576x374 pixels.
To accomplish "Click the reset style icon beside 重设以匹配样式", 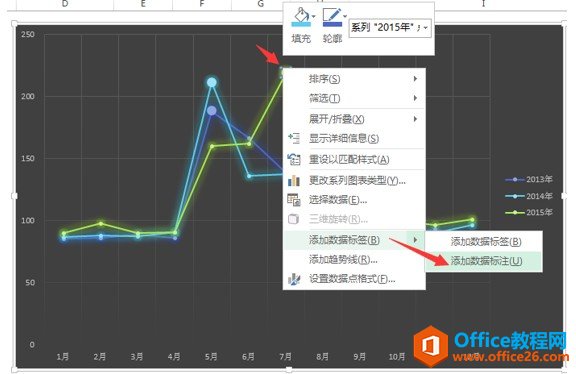I will (x=294, y=159).
